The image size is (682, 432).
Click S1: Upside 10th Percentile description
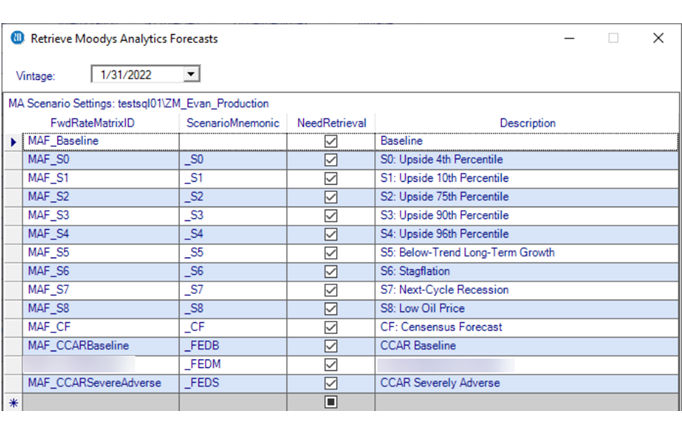click(527, 178)
